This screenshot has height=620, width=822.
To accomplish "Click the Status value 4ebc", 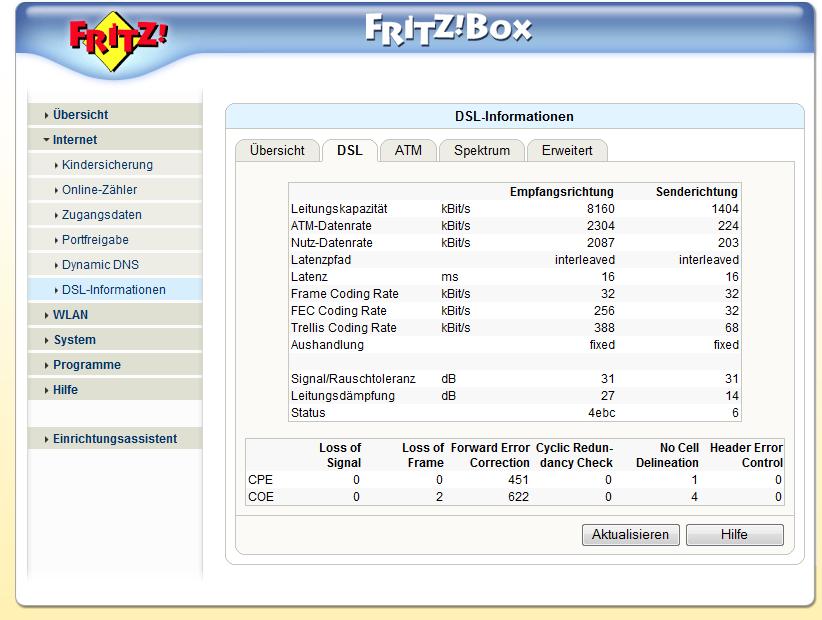I will pos(601,413).
